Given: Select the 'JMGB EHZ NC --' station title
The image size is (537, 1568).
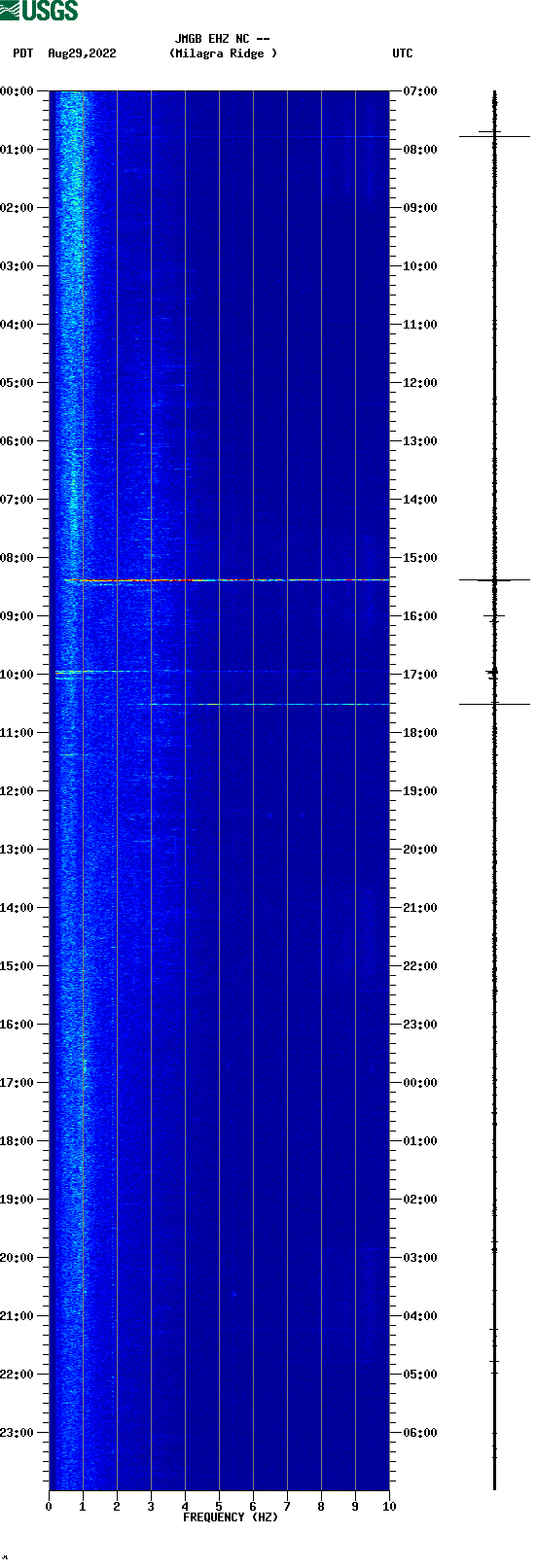Looking at the screenshot, I should tap(223, 39).
